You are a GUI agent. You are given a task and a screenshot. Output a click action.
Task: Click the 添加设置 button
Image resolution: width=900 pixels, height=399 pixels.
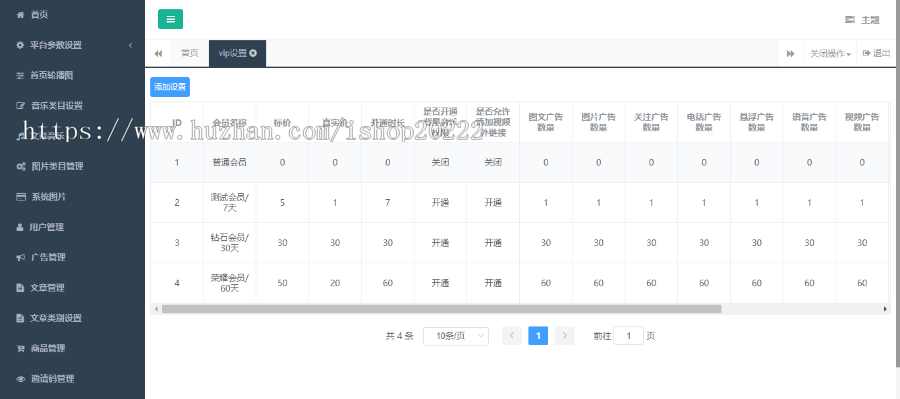(x=170, y=87)
